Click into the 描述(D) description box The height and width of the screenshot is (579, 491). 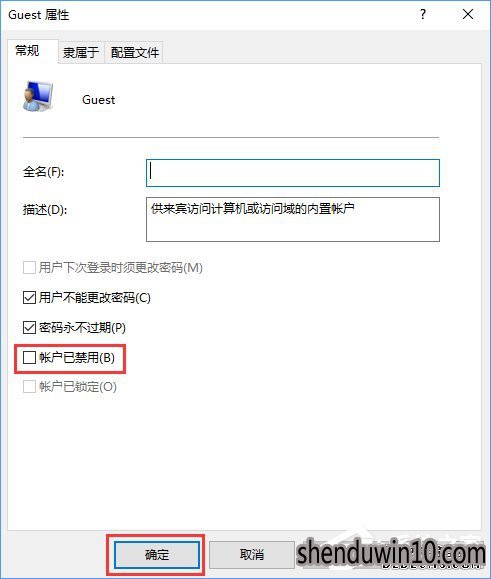point(293,219)
